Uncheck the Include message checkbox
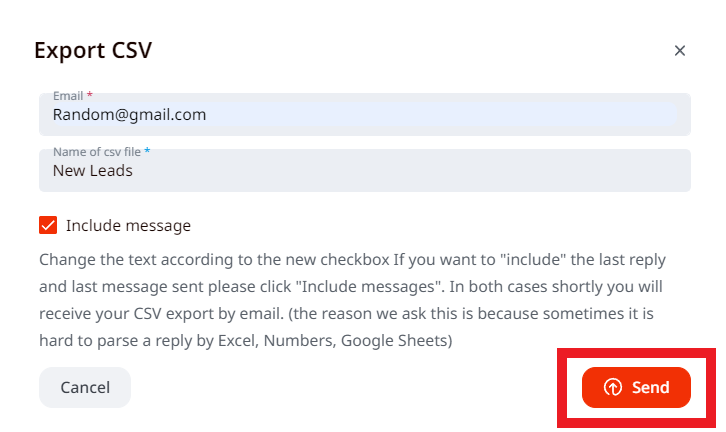This screenshot has height=432, width=726. [48, 225]
